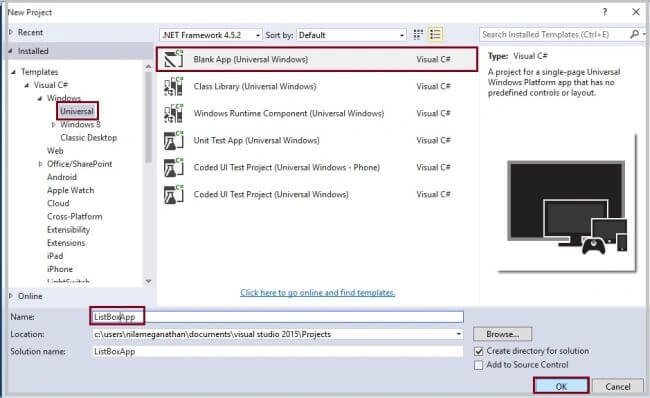The width and height of the screenshot is (650, 398).
Task: Click the Solution name input field
Action: click(277, 352)
